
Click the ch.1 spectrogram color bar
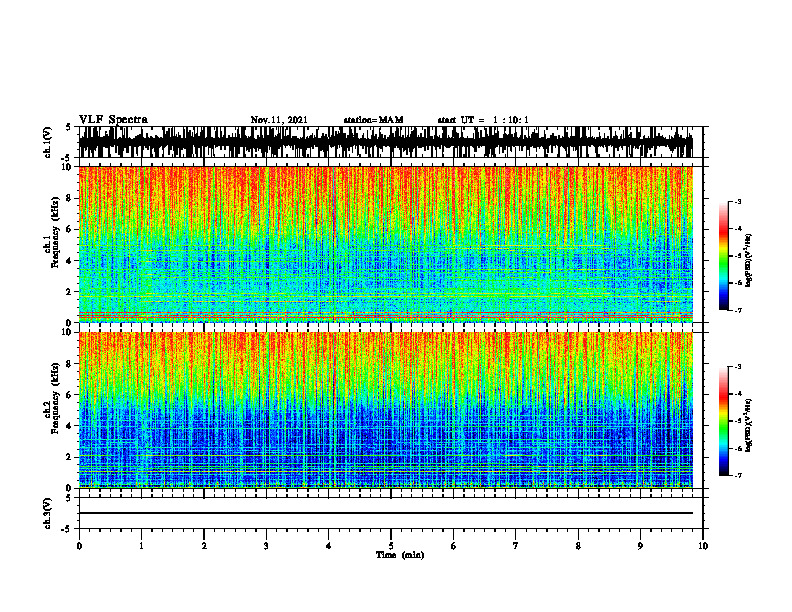tap(724, 256)
